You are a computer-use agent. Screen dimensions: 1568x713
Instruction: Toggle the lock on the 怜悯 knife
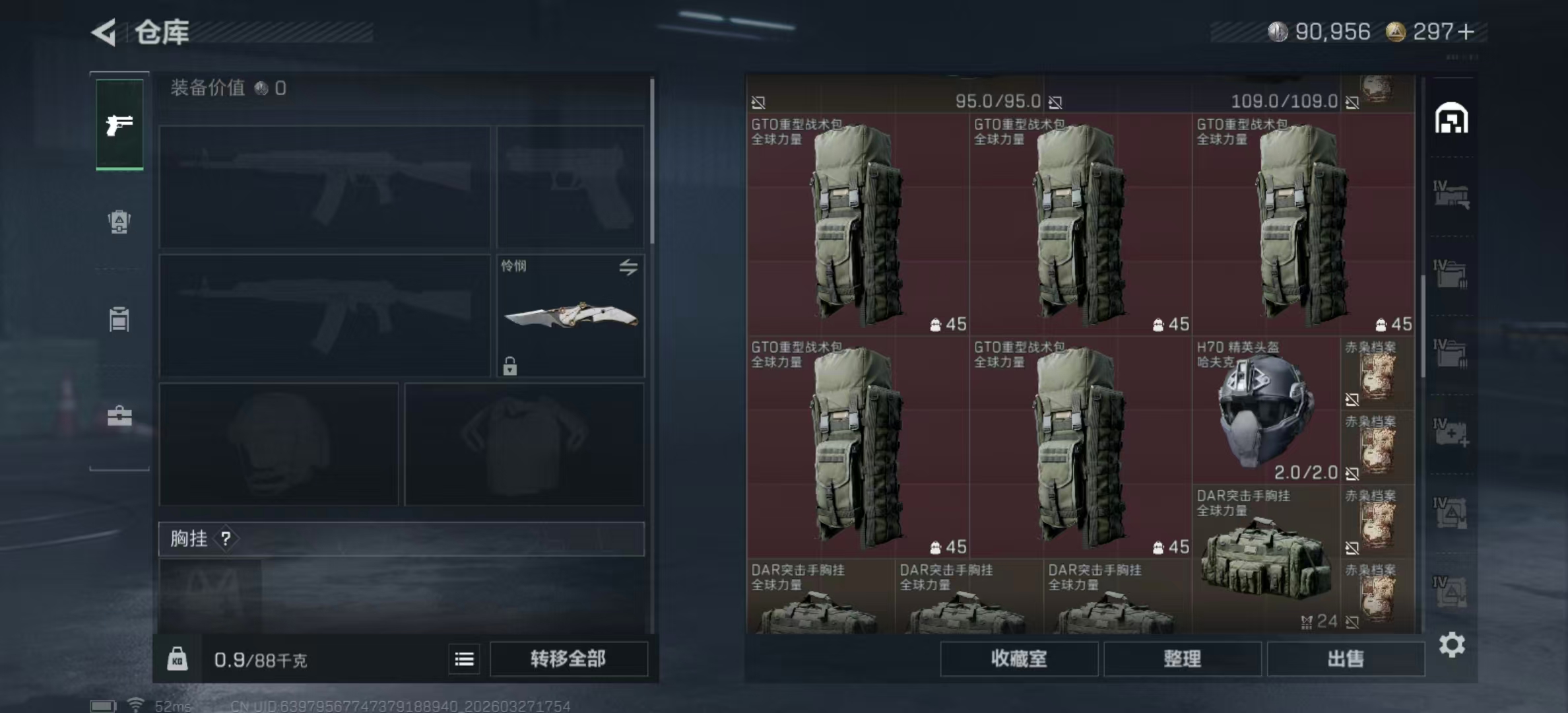509,366
